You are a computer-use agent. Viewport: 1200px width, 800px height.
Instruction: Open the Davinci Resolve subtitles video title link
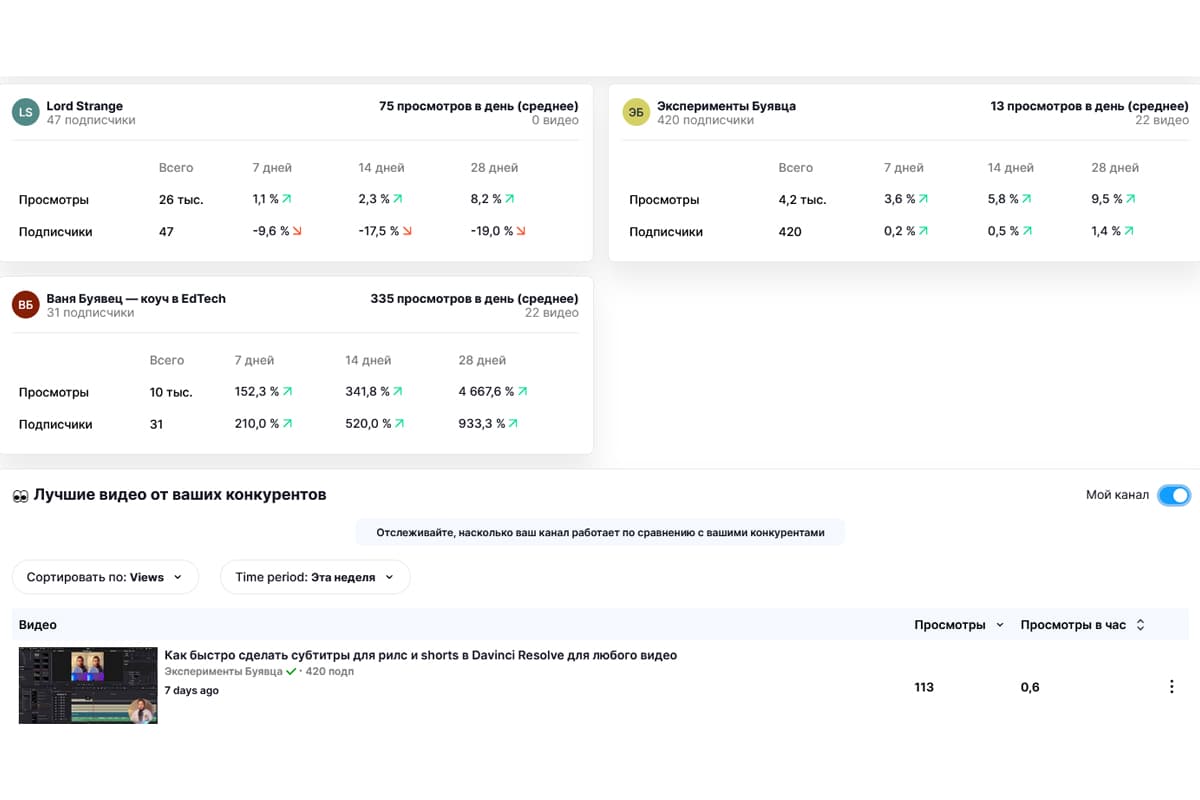point(420,655)
